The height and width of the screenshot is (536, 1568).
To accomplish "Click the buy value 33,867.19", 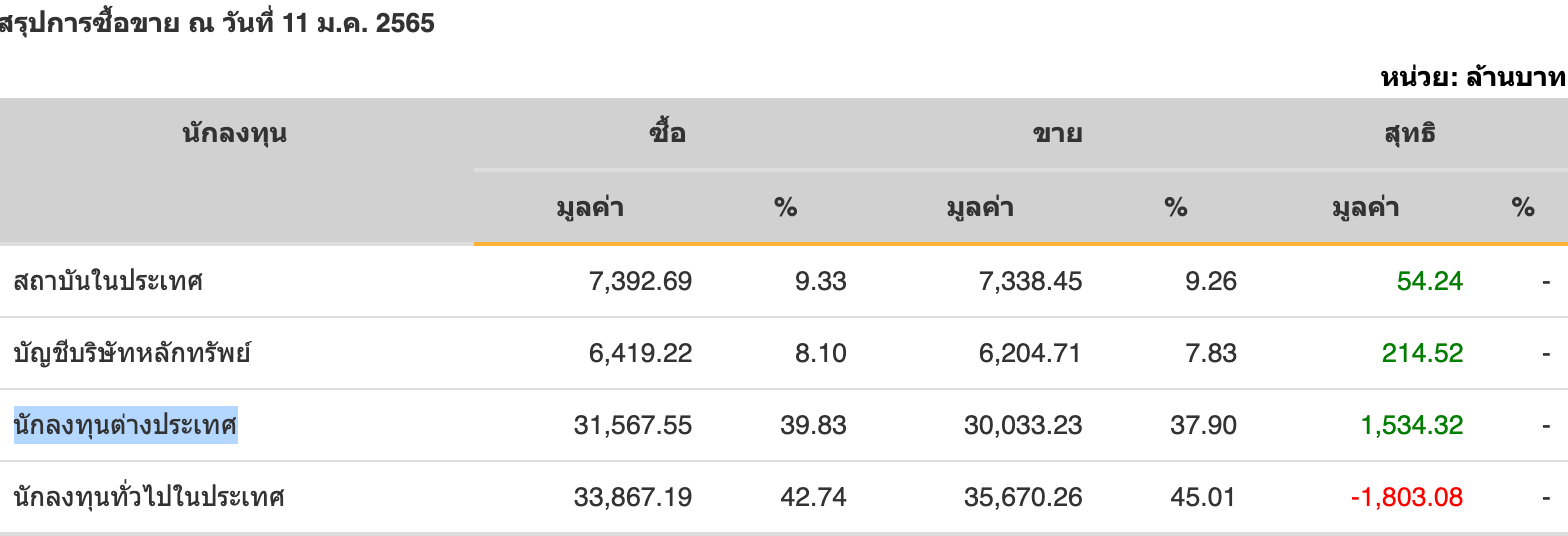I will coord(633,497).
